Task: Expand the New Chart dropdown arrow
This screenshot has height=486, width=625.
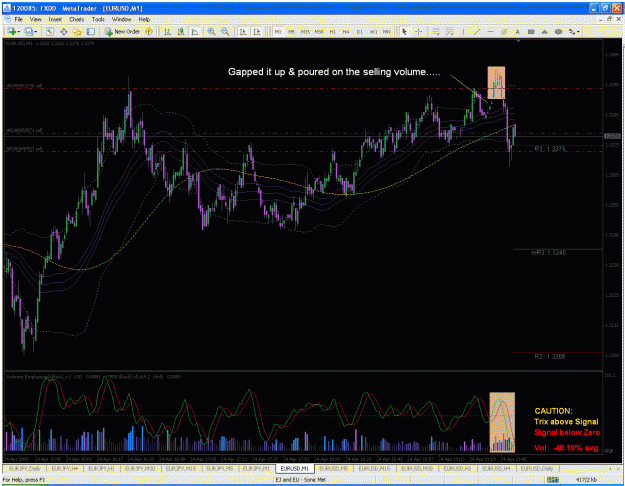Action: click(18, 31)
